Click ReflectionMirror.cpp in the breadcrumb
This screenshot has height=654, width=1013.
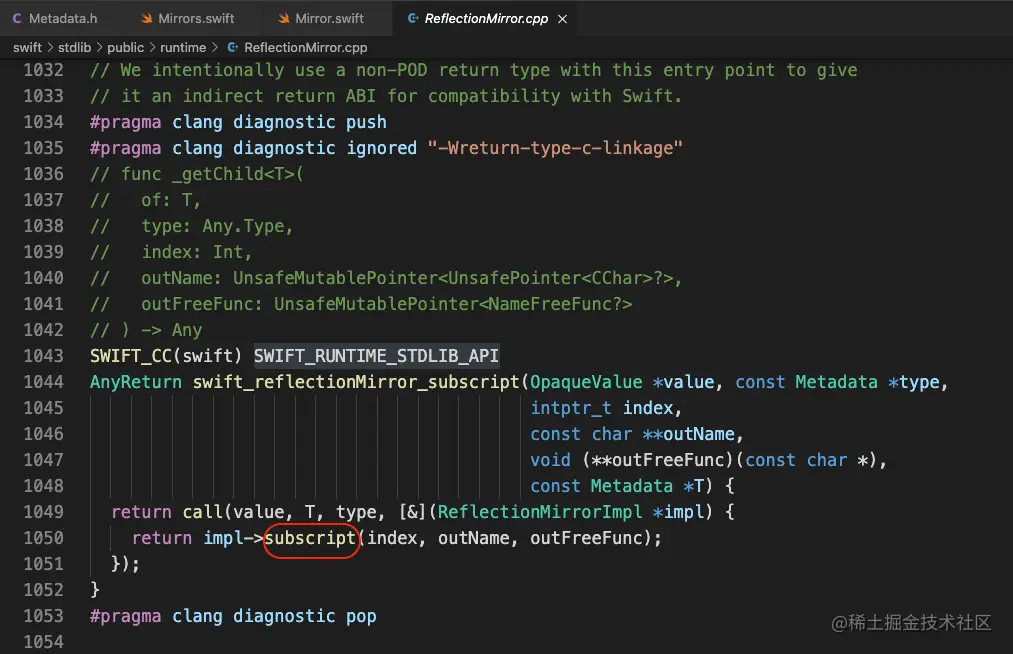tap(306, 47)
